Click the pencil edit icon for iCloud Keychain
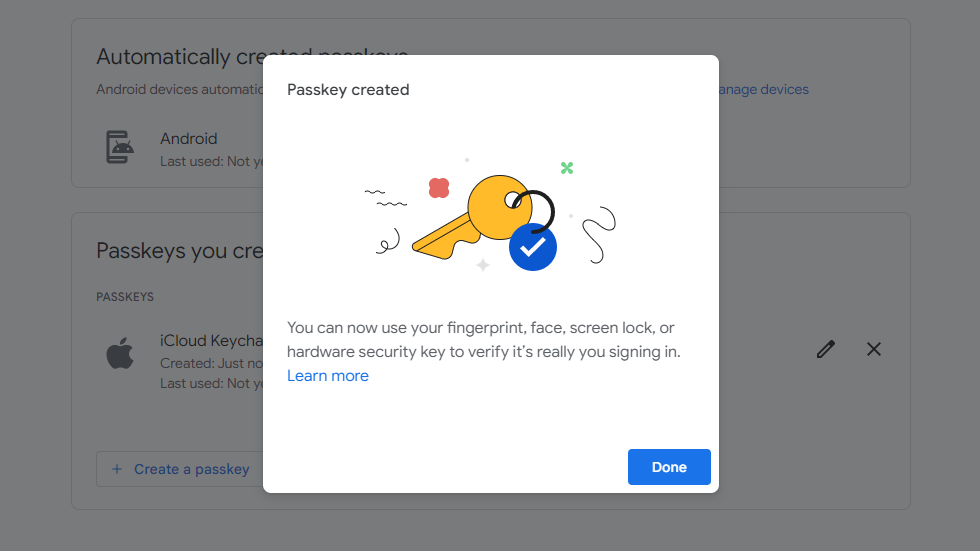 point(826,349)
